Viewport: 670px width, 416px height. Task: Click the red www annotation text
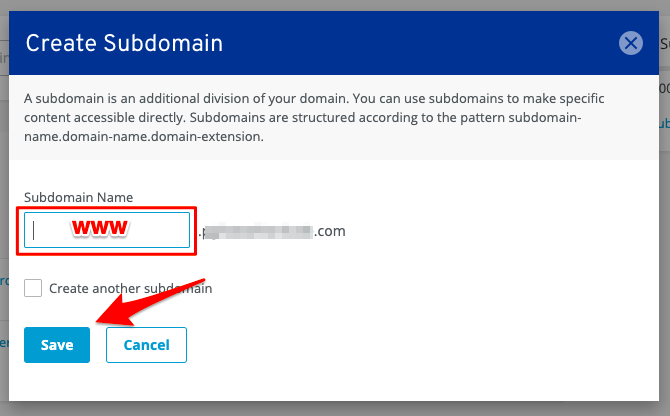[100, 228]
